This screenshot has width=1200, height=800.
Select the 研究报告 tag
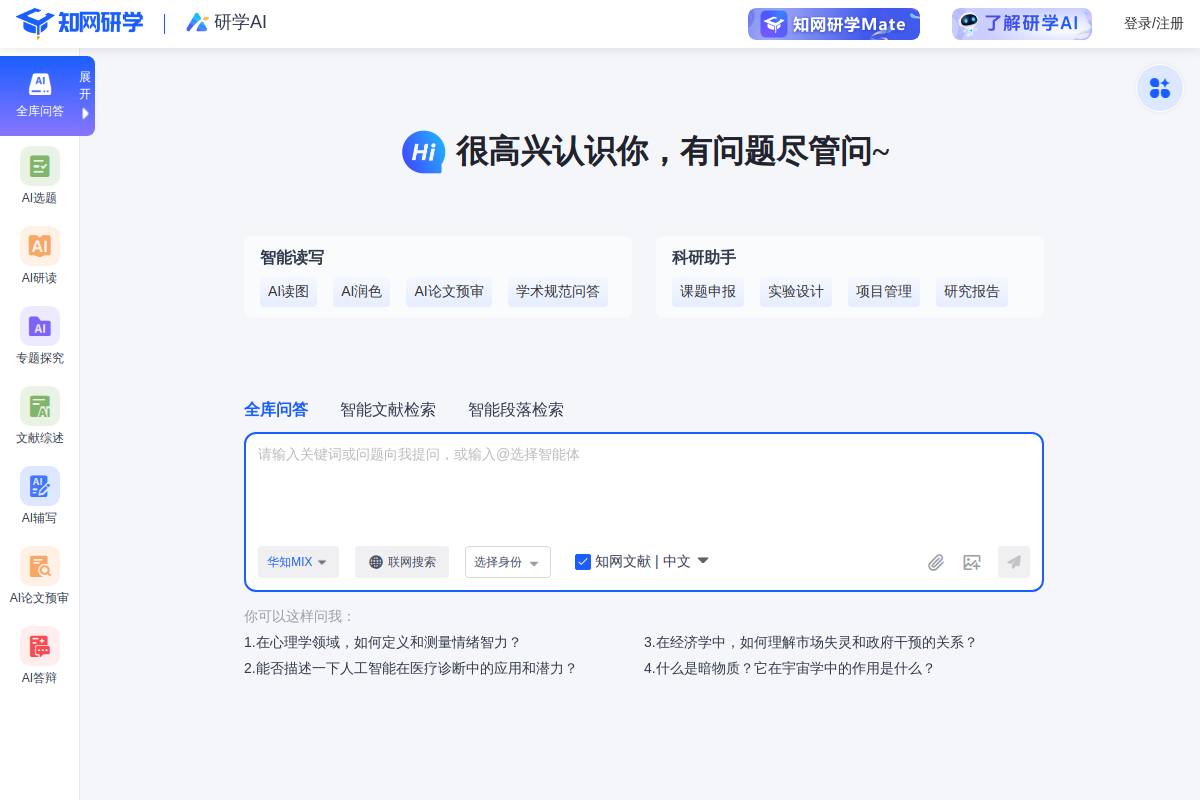[x=972, y=292]
